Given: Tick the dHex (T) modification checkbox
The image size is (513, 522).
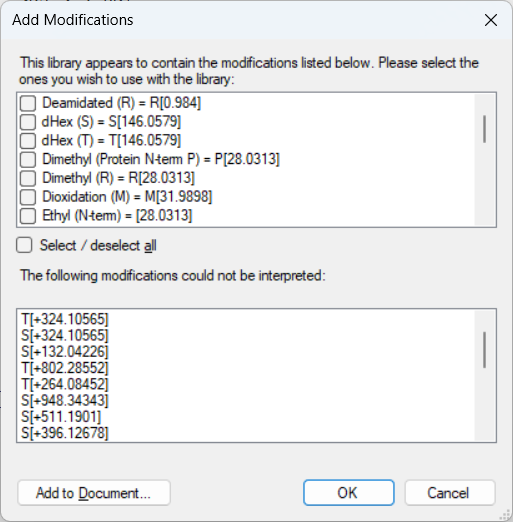Looking at the screenshot, I should [28, 141].
